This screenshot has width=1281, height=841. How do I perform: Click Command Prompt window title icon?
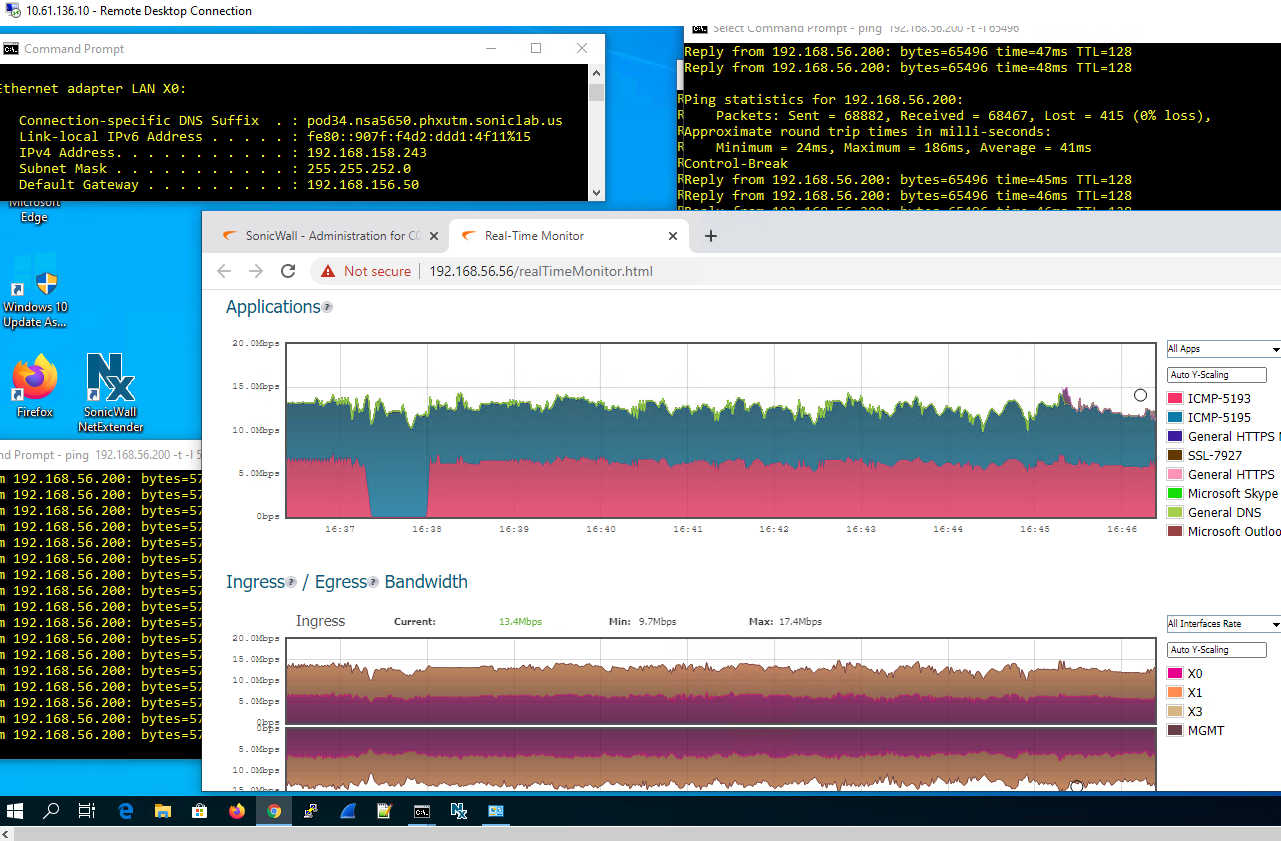pos(11,48)
